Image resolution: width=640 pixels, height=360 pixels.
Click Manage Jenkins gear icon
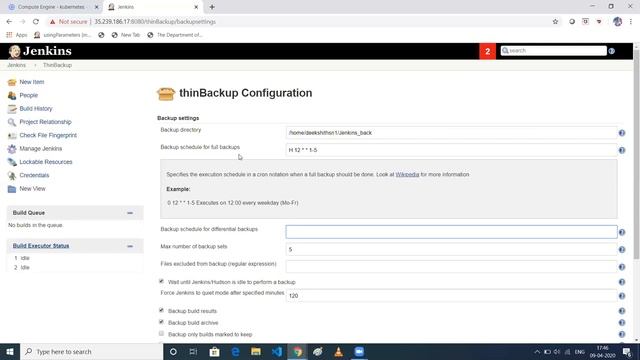click(x=12, y=149)
